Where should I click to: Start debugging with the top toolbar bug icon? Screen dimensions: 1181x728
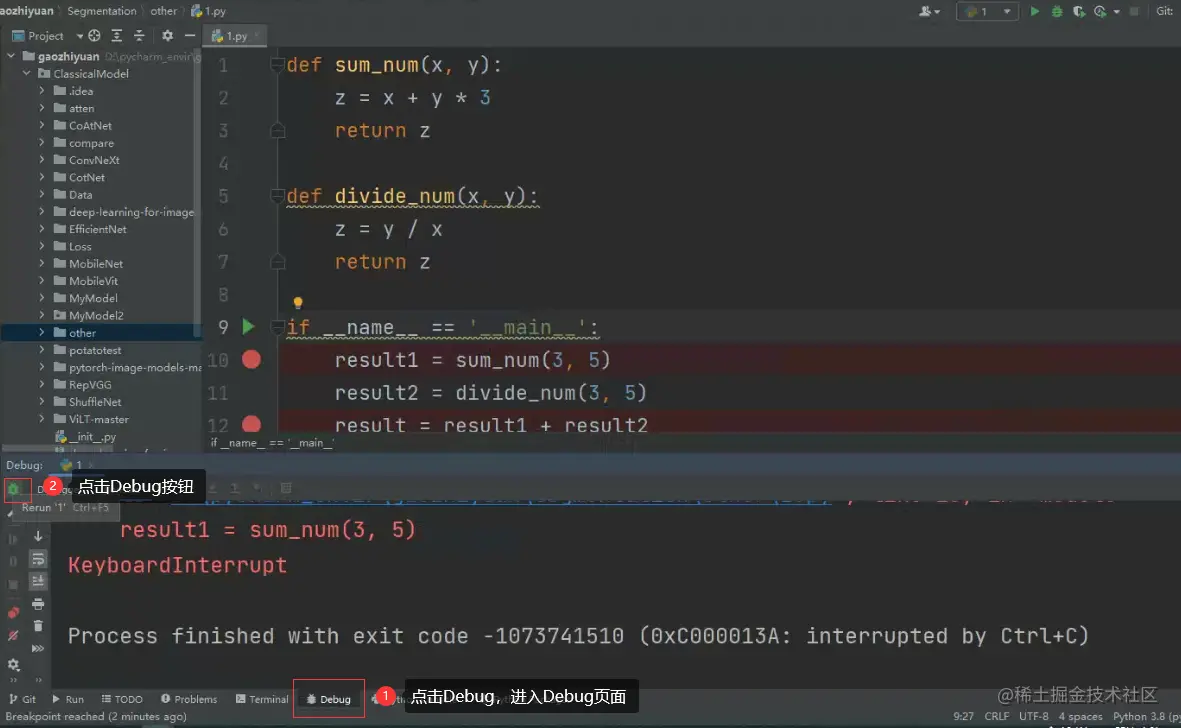pos(1057,11)
